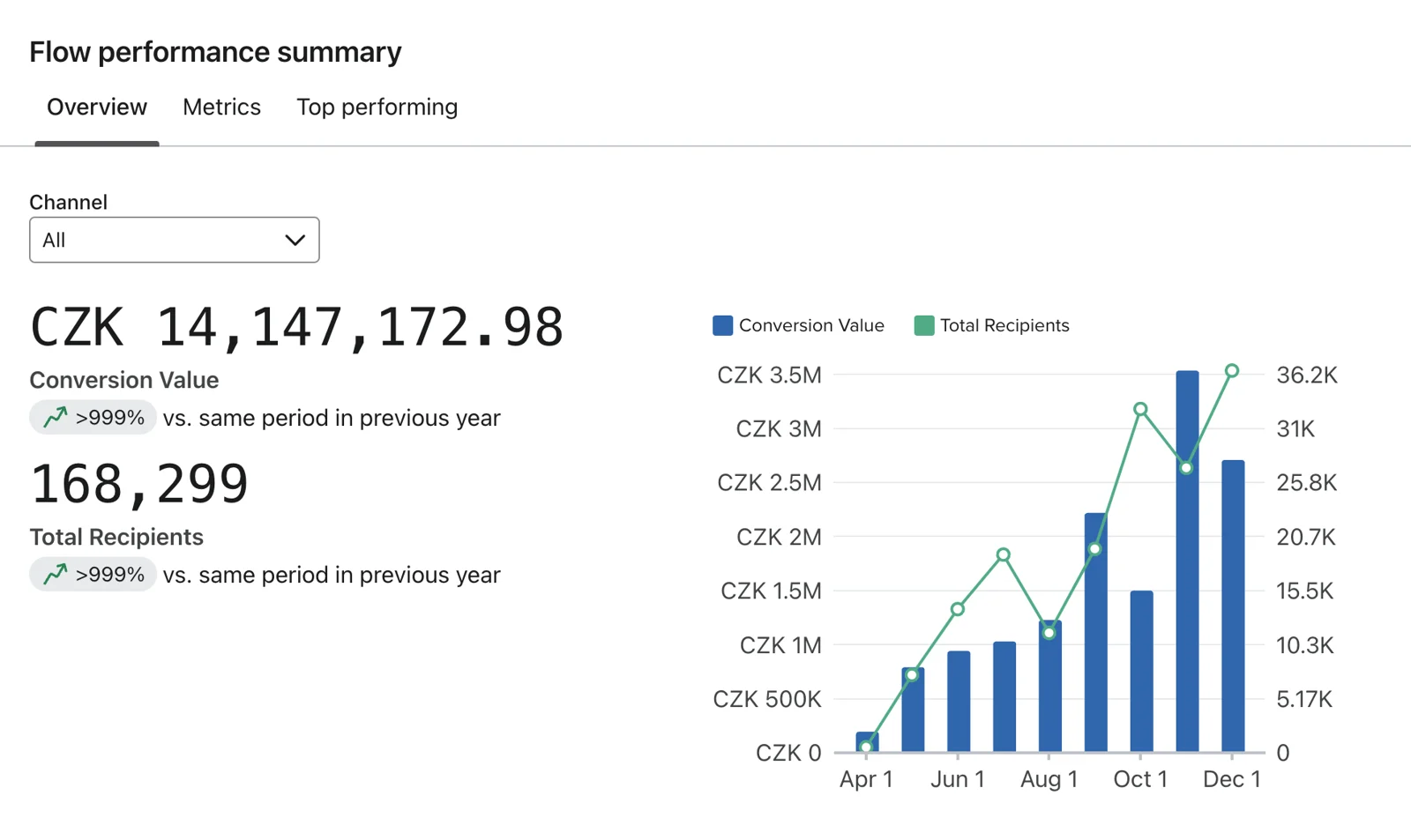The height and width of the screenshot is (840, 1411).
Task: Click the Oct 1 blue bar
Action: pos(1141,672)
